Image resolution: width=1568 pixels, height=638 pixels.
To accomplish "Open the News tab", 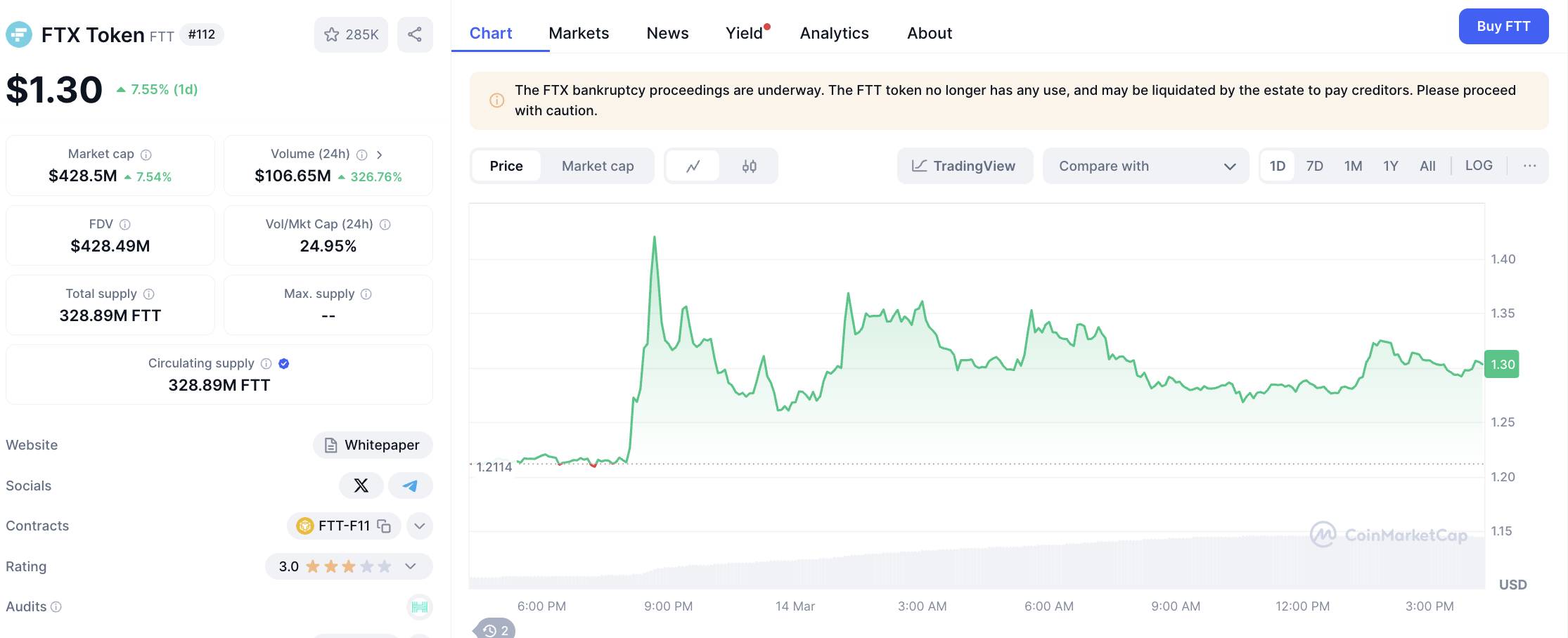I will [667, 33].
